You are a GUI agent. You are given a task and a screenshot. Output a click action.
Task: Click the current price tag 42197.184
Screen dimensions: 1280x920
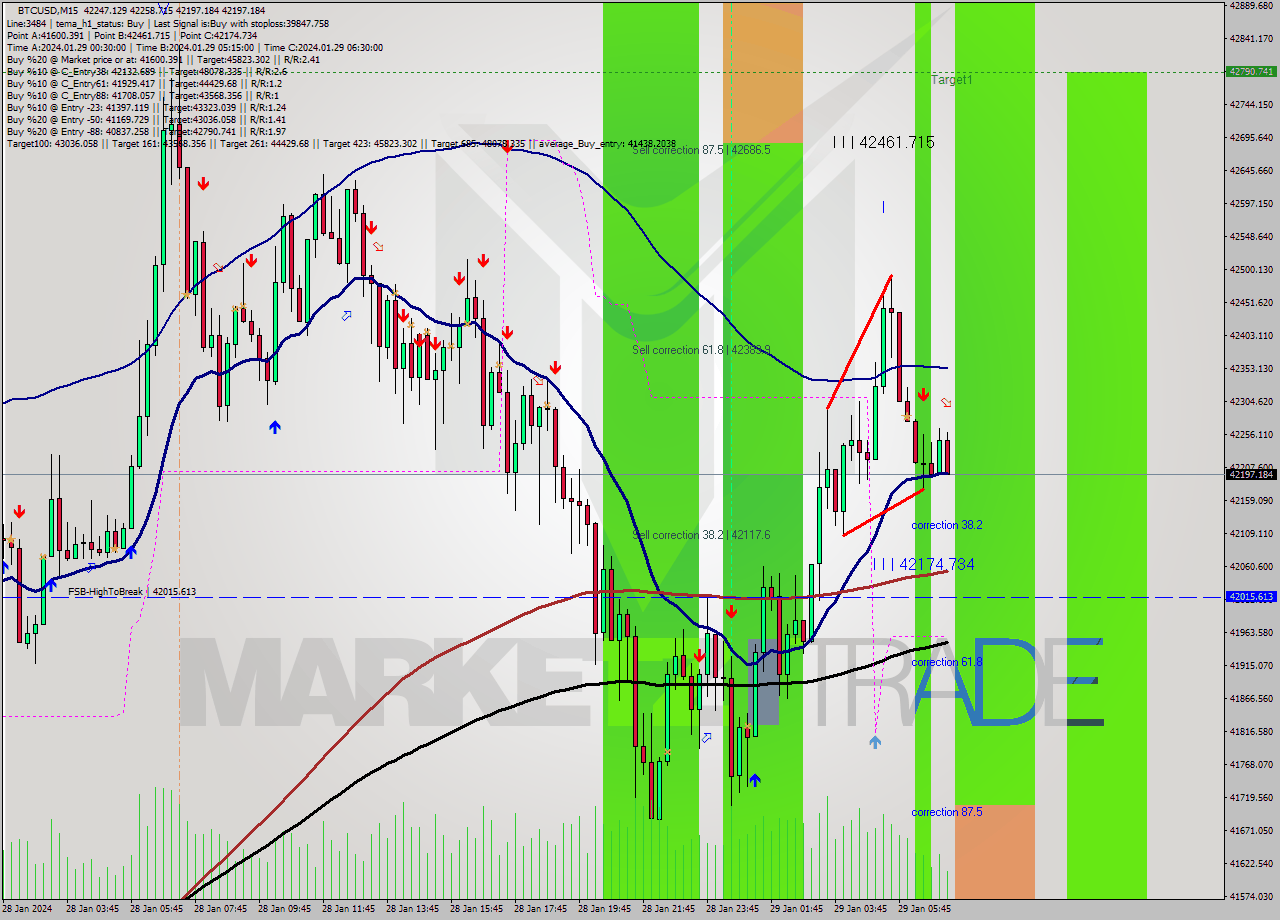coord(1251,474)
